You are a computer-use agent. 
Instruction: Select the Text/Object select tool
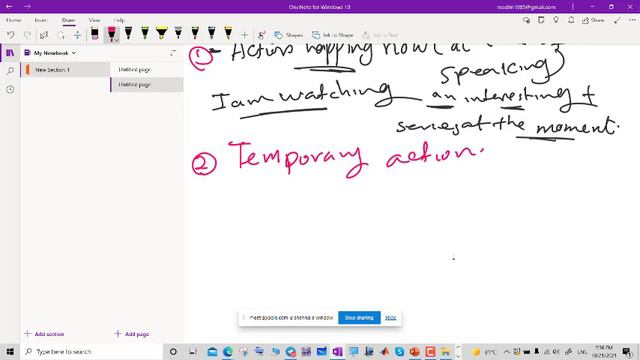(44, 35)
